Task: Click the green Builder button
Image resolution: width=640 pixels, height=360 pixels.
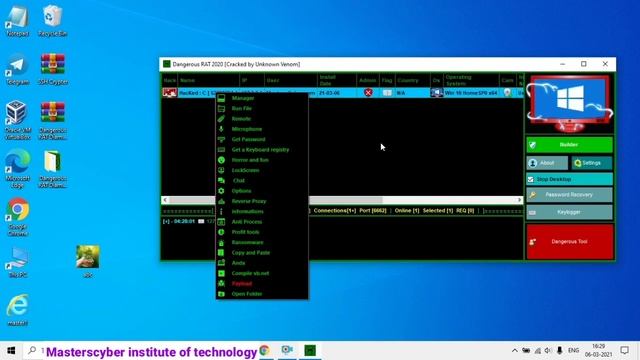Action: coord(569,145)
